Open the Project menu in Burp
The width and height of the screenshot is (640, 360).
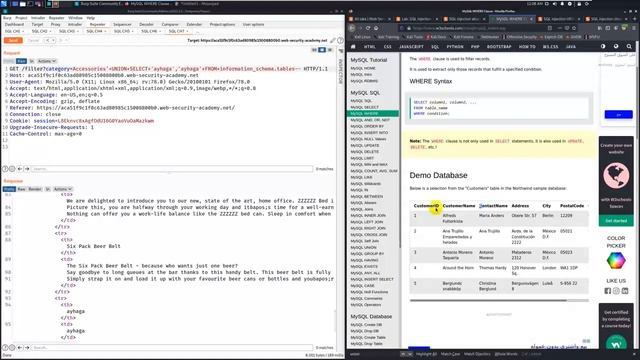[21, 18]
